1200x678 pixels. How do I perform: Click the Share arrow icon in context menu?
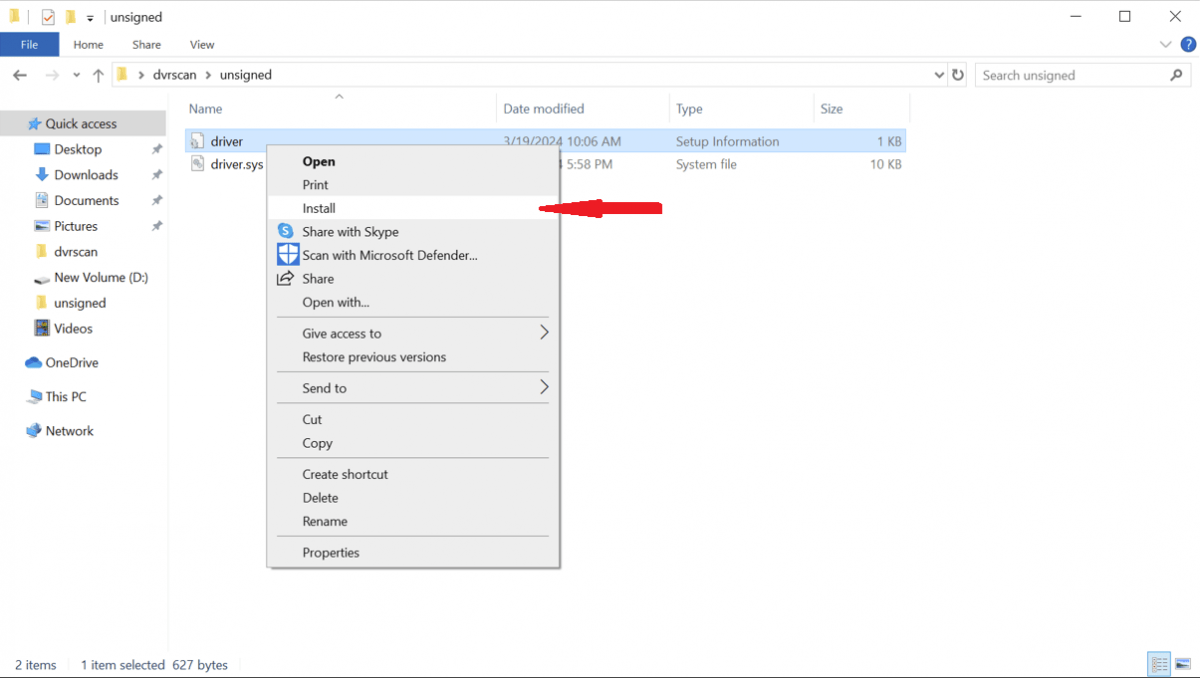point(286,278)
